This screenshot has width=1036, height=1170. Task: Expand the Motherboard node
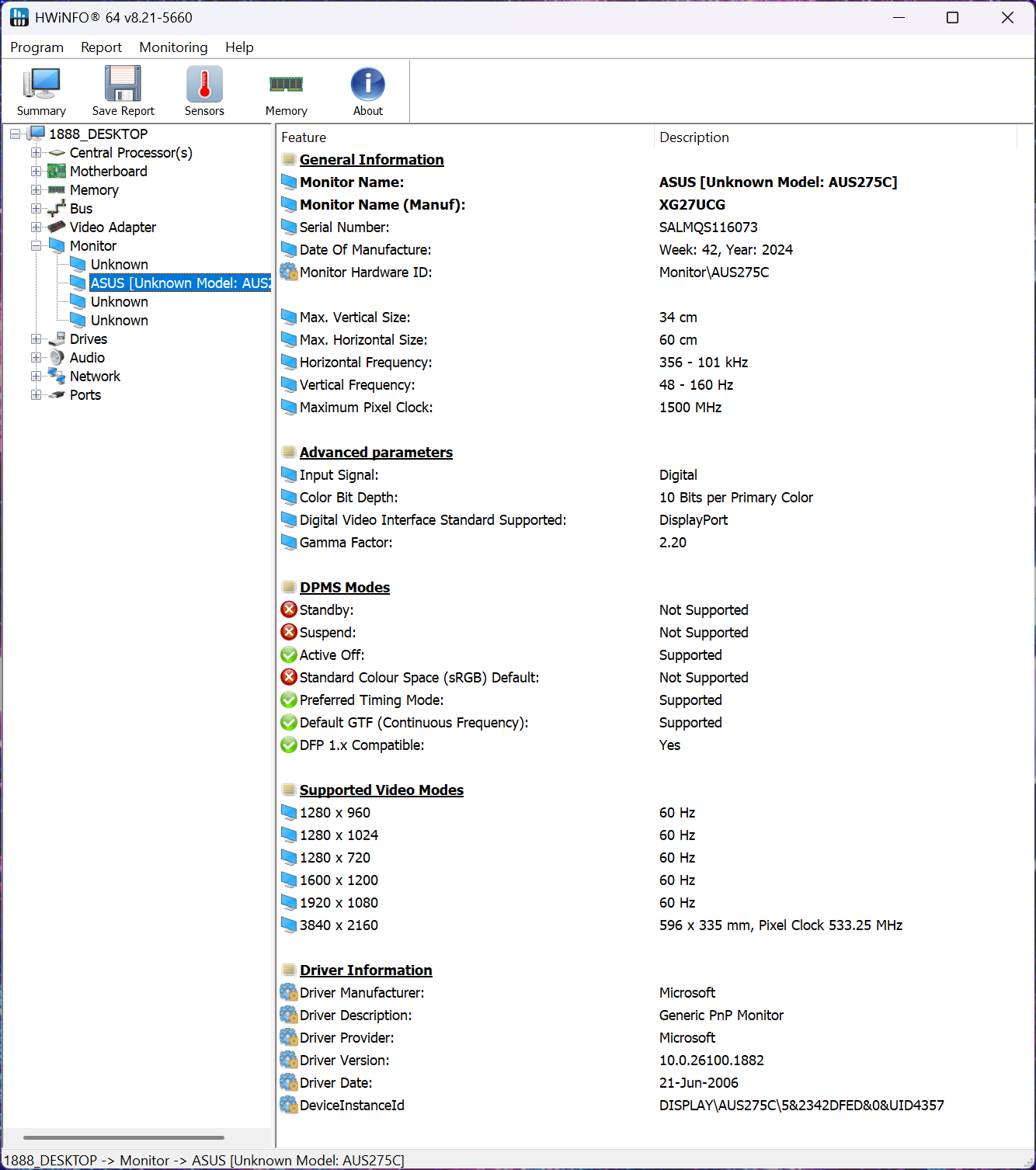37,171
